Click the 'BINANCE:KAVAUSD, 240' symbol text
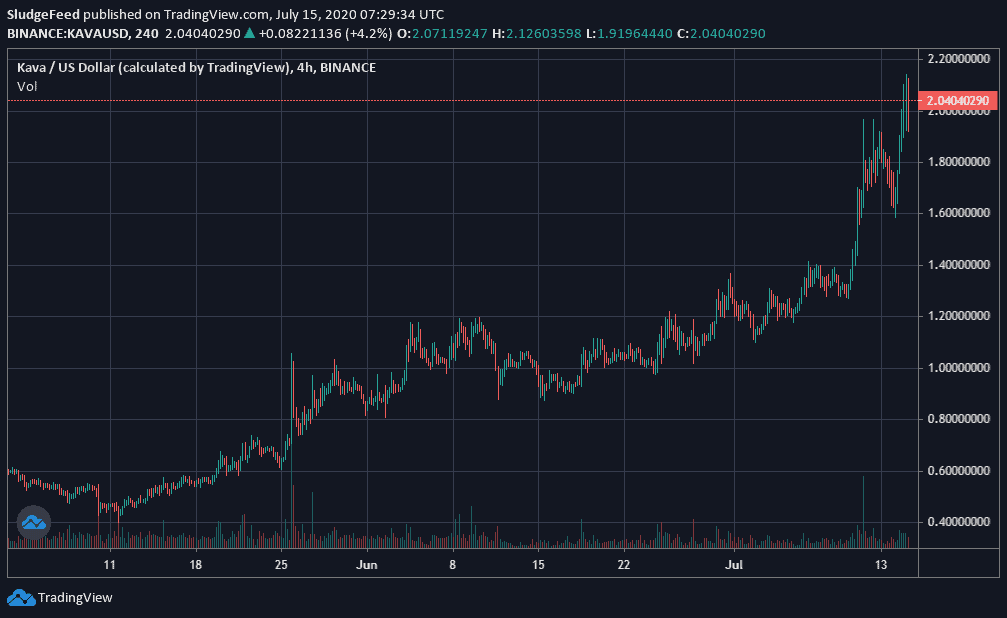The height and width of the screenshot is (618, 1007). pos(83,33)
